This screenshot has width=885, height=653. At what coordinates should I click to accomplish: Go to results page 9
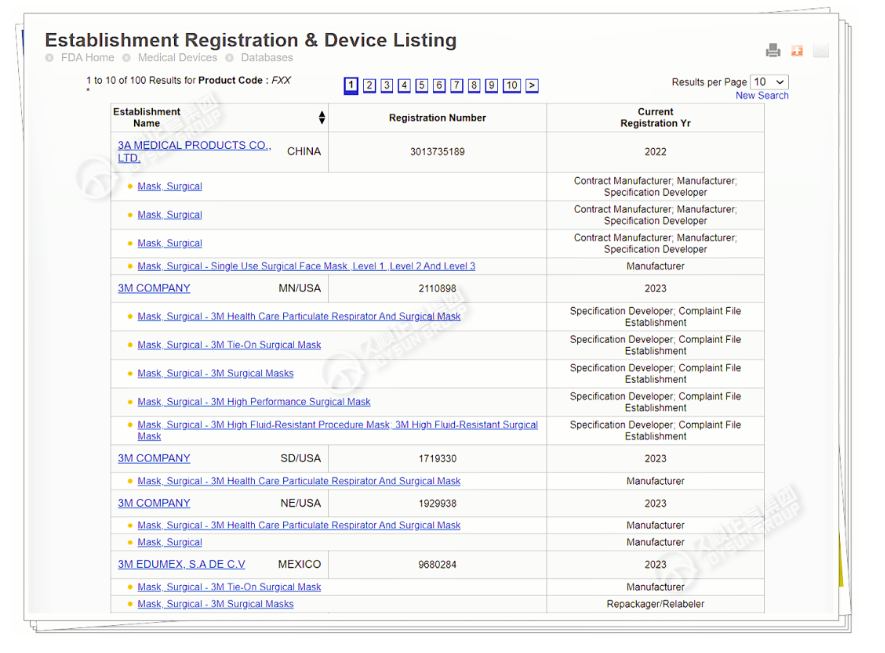pyautogui.click(x=492, y=85)
